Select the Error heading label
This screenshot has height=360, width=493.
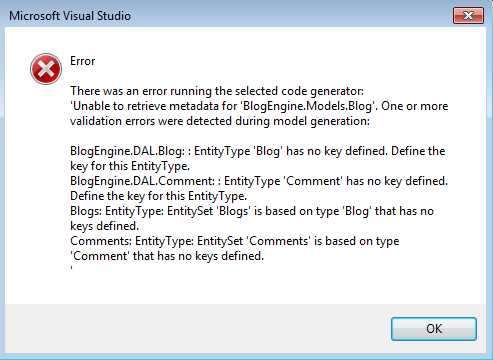[x=82, y=61]
